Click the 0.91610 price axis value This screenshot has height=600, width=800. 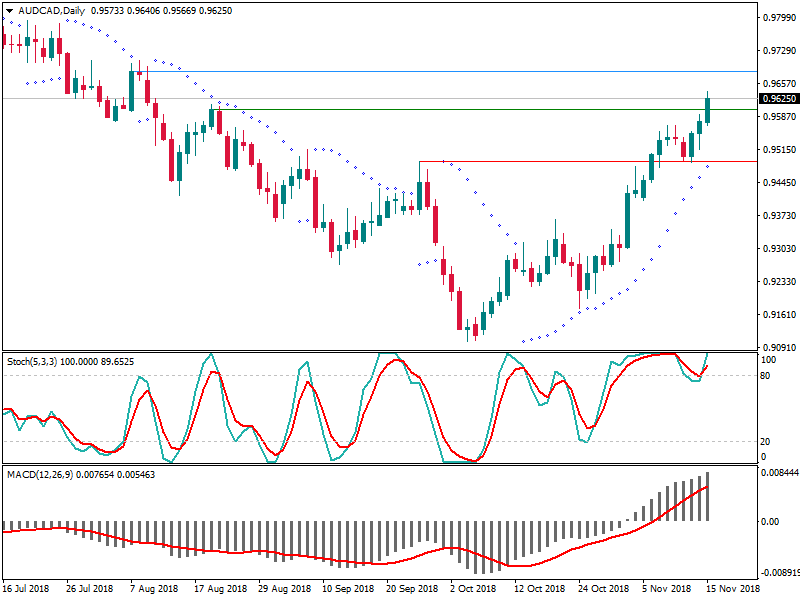pos(780,314)
